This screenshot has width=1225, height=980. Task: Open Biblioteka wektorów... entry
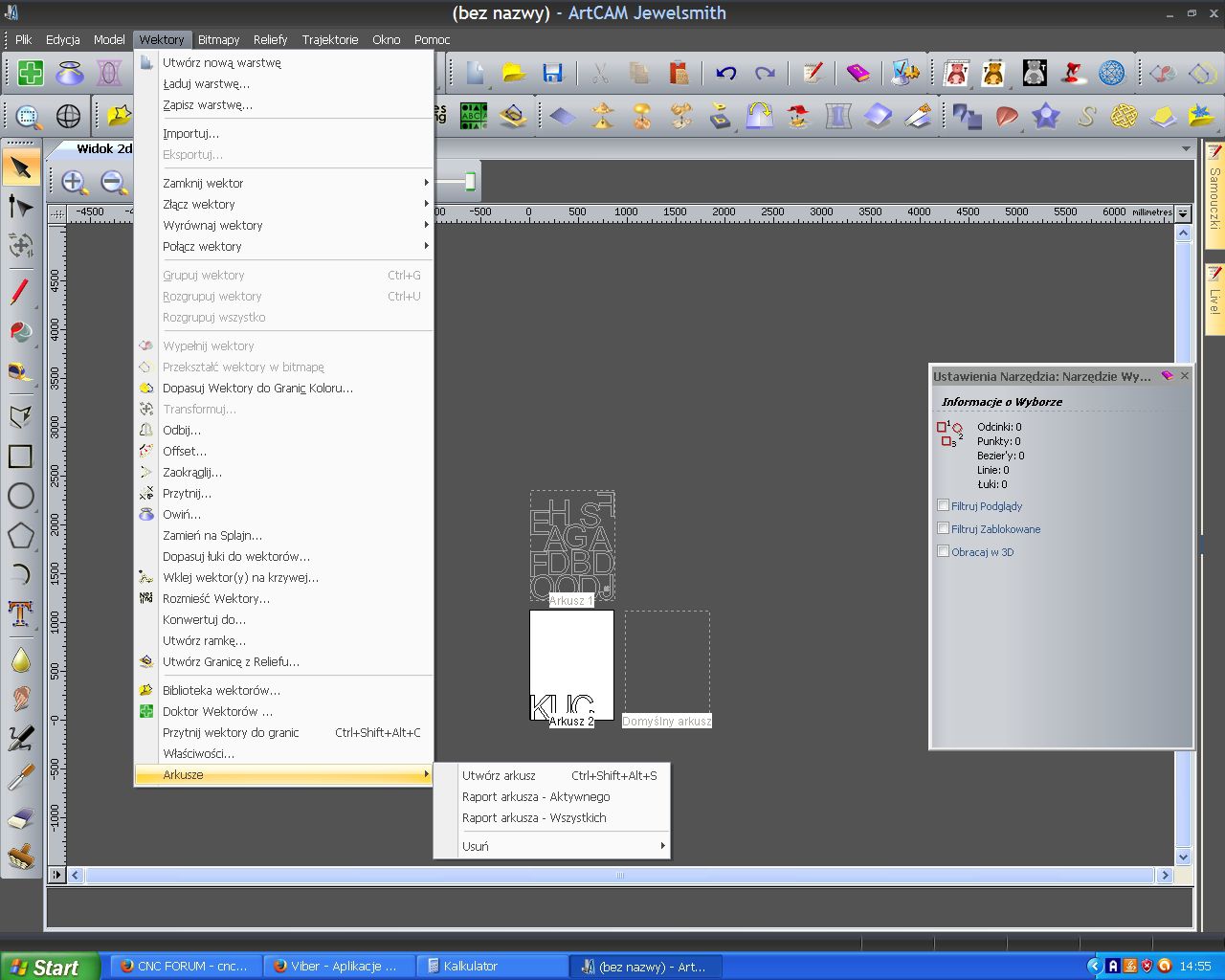coord(284,690)
